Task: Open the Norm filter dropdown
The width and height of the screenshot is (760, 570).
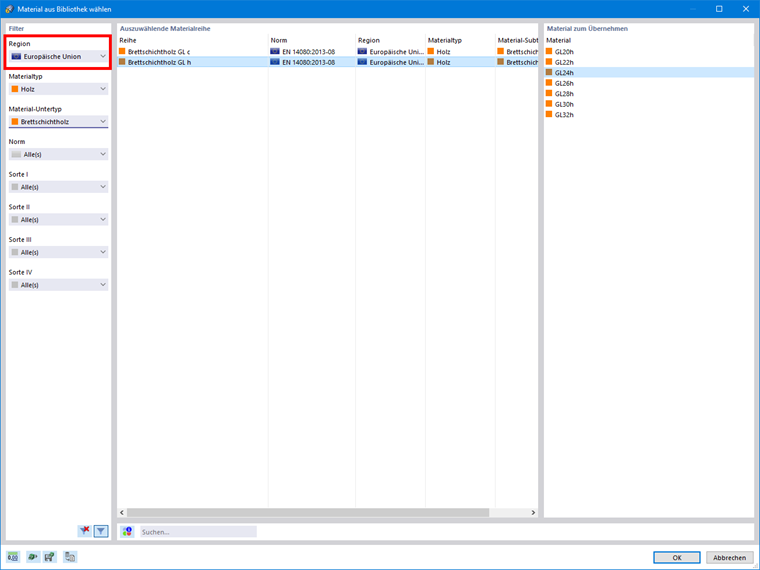Action: [x=58, y=154]
